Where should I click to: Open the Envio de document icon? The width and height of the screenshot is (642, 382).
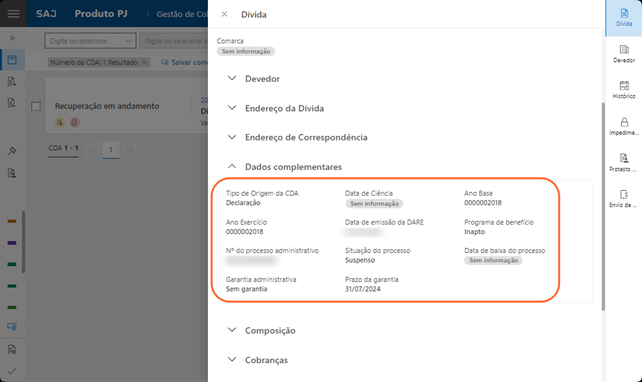click(x=624, y=199)
